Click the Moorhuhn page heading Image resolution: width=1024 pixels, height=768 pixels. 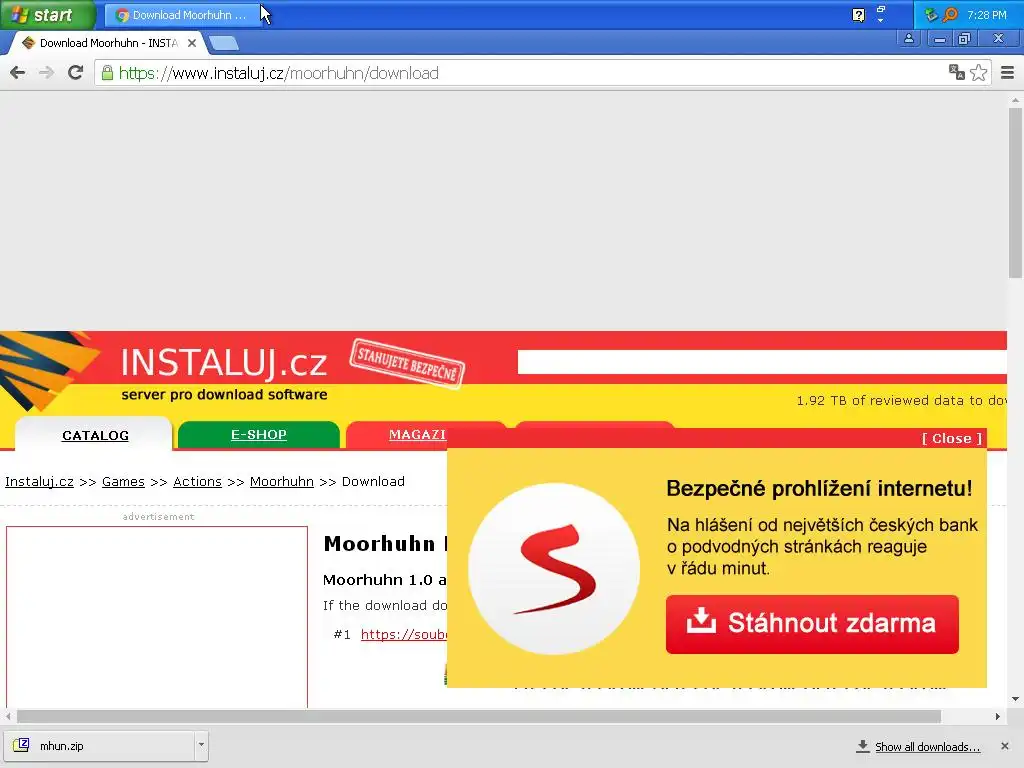coord(385,543)
